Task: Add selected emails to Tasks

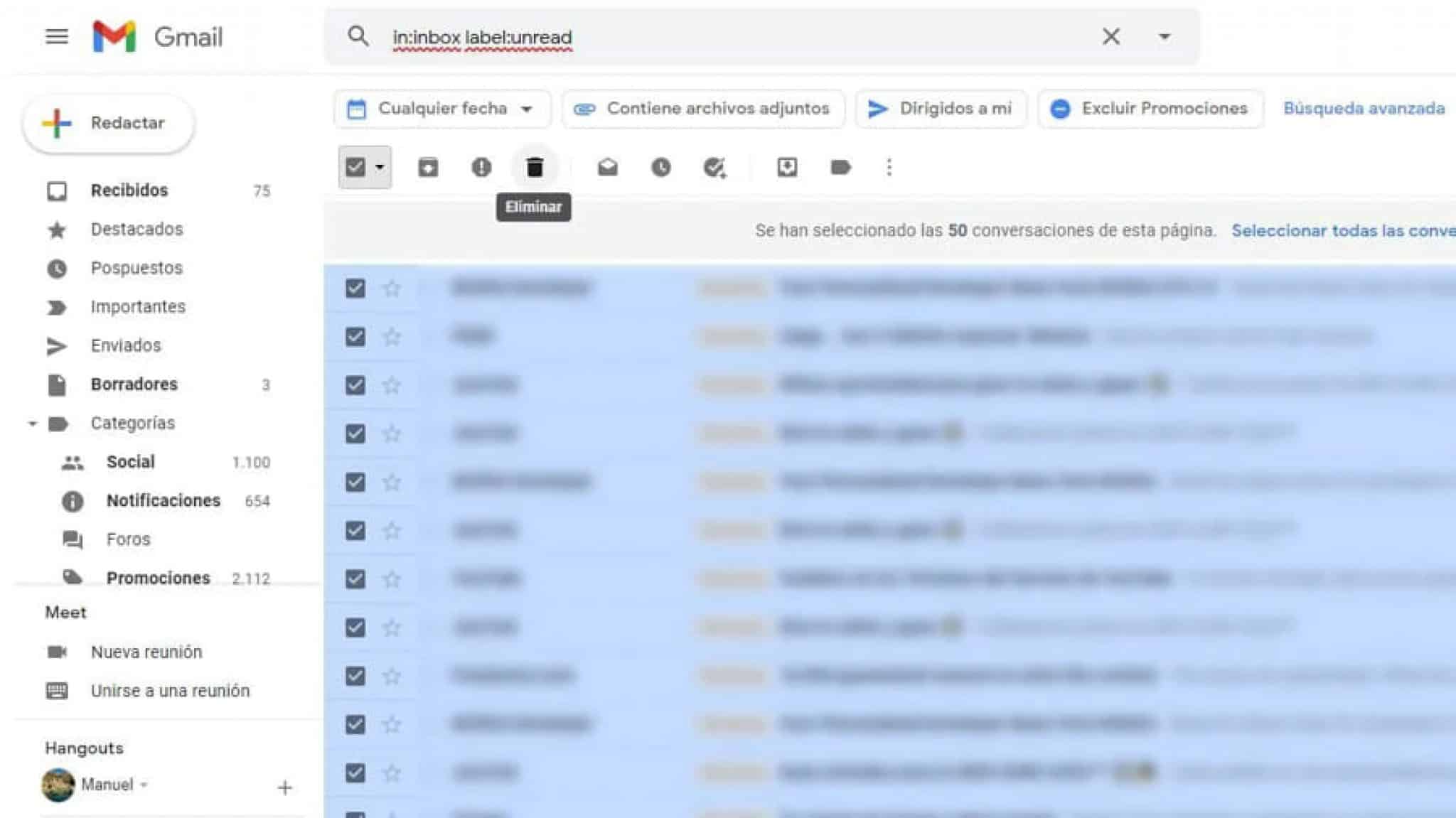Action: (714, 167)
